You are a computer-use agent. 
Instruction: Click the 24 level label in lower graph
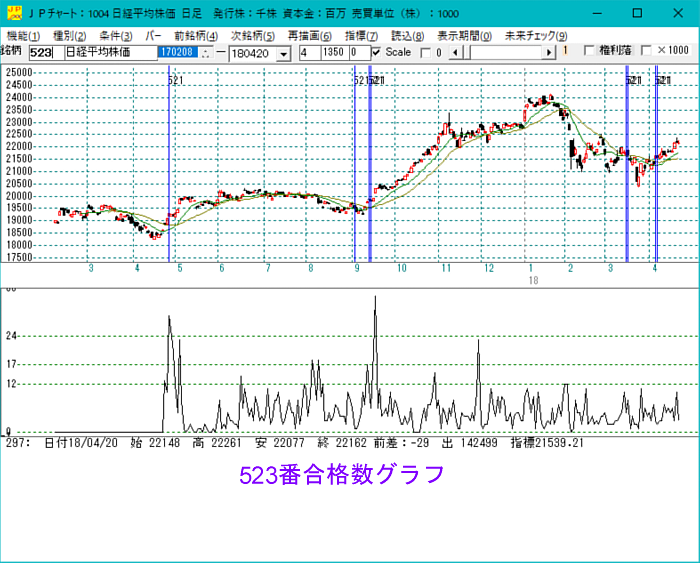coord(11,336)
